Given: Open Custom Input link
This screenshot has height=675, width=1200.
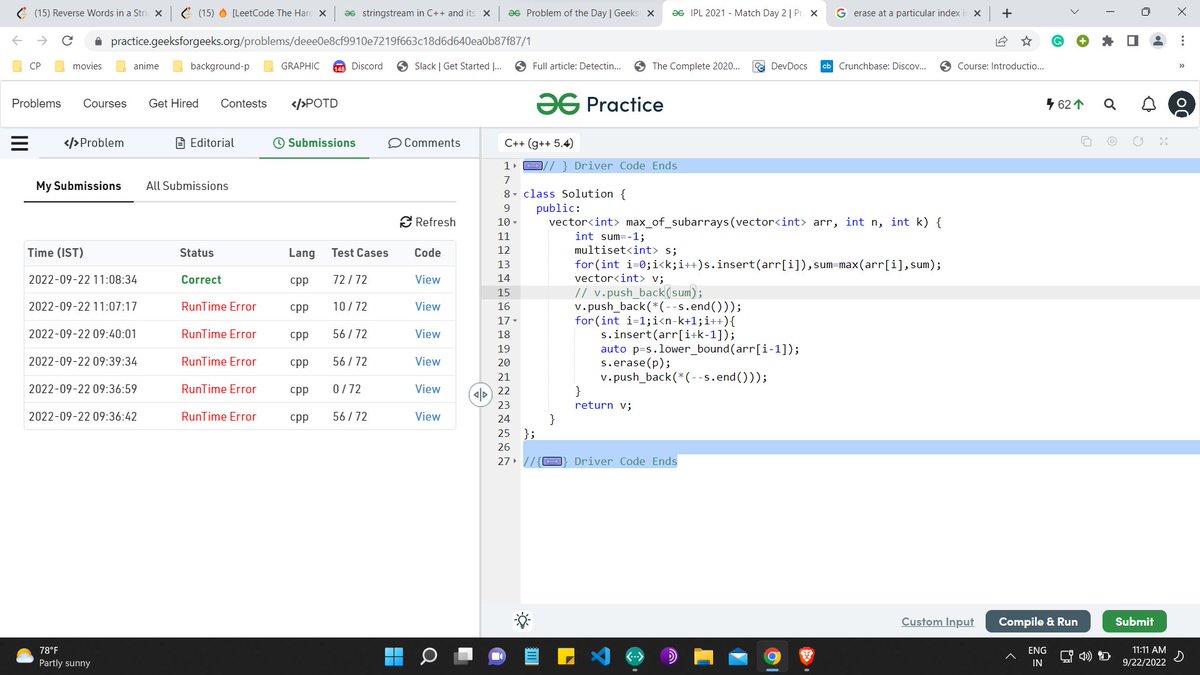Looking at the screenshot, I should [937, 622].
